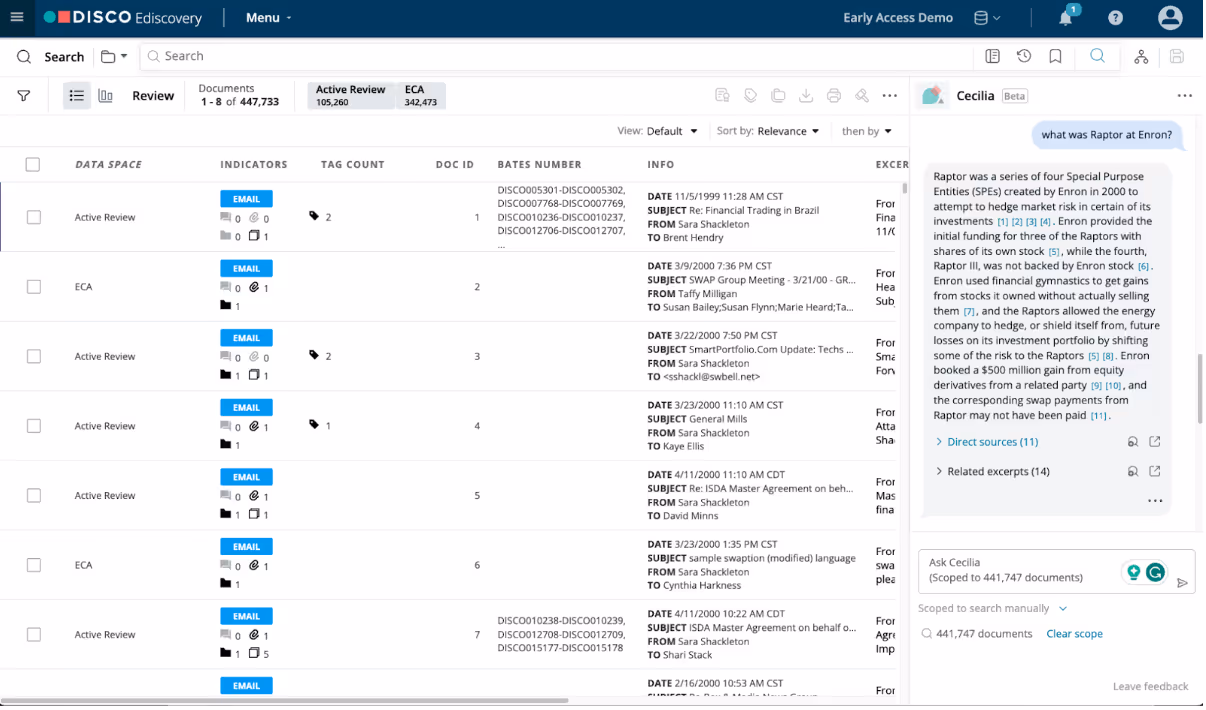The height and width of the screenshot is (710, 1206).
Task: Open the saved searches bookmark icon
Action: pos(1055,57)
